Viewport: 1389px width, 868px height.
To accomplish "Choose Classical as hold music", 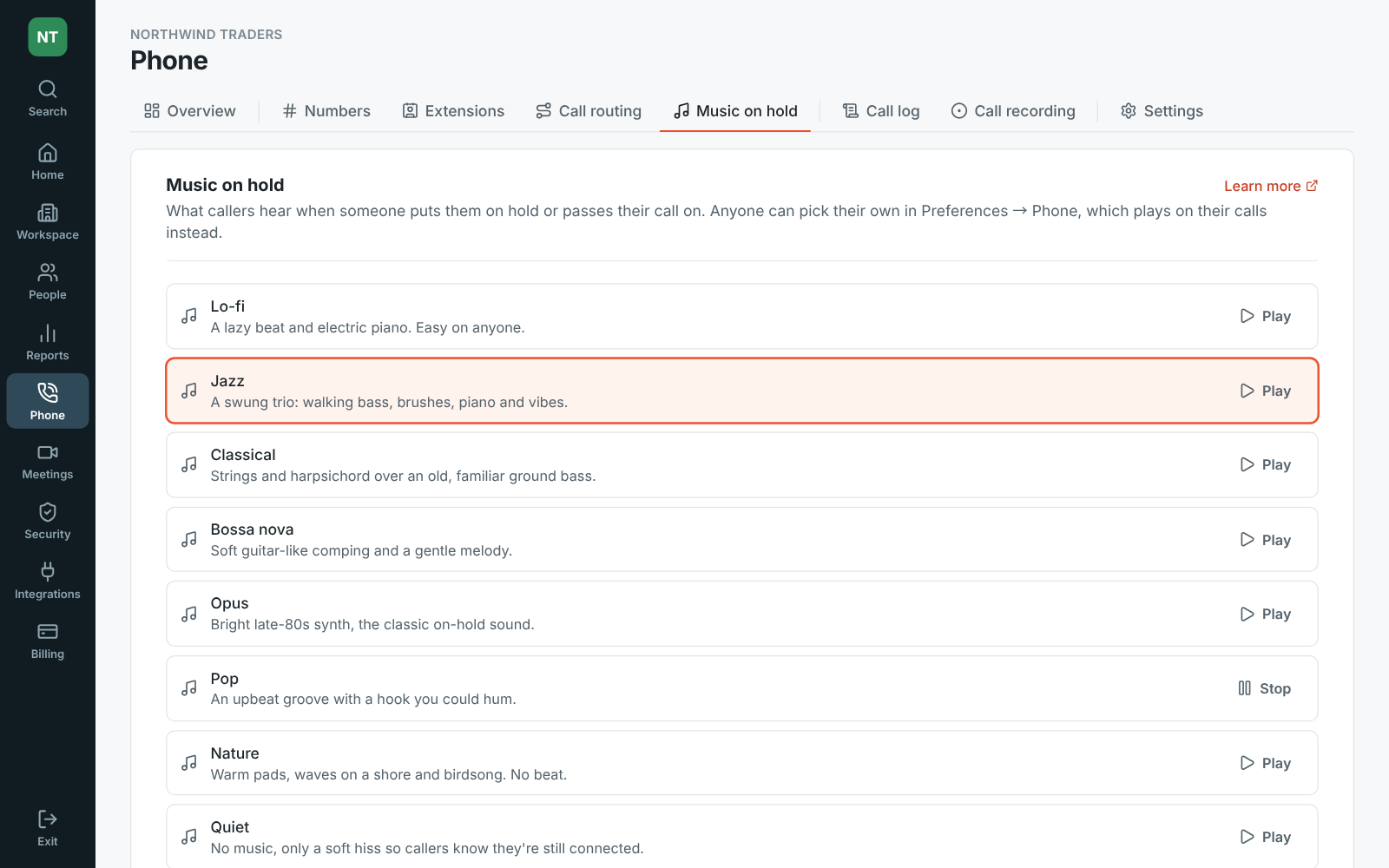I will (x=742, y=464).
